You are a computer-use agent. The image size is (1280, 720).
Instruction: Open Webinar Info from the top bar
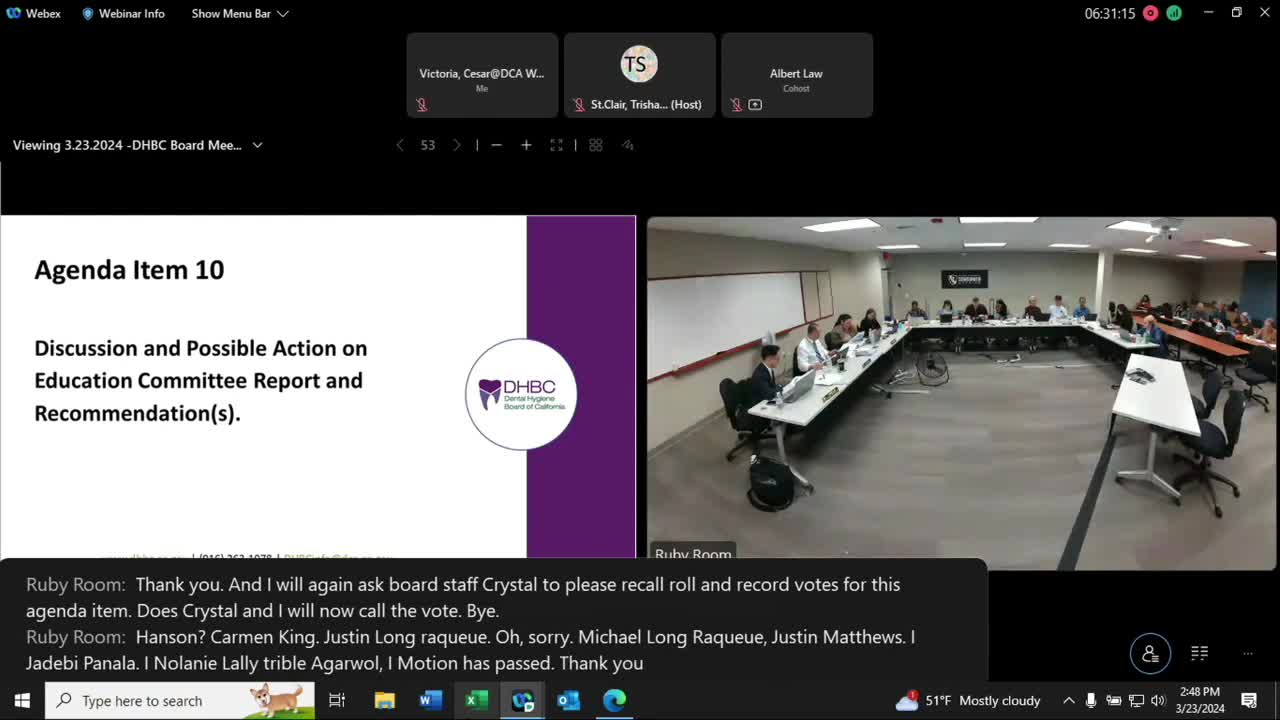123,13
